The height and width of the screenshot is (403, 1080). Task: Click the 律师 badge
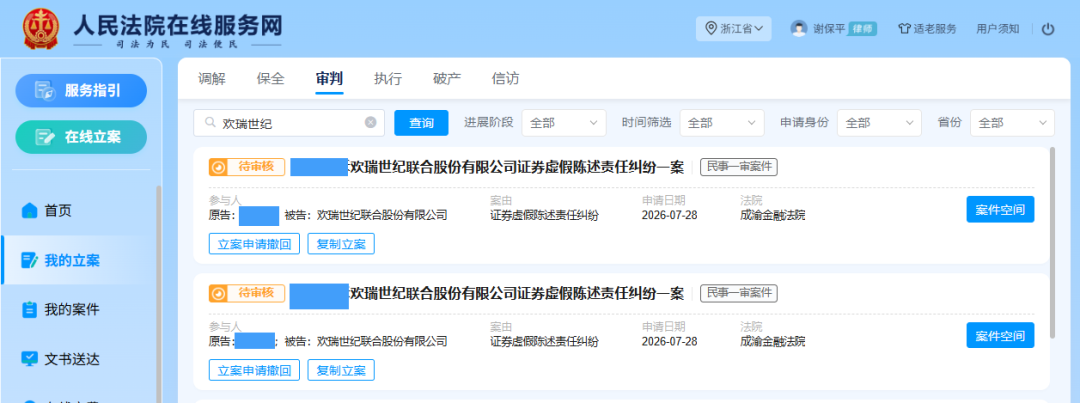point(862,29)
